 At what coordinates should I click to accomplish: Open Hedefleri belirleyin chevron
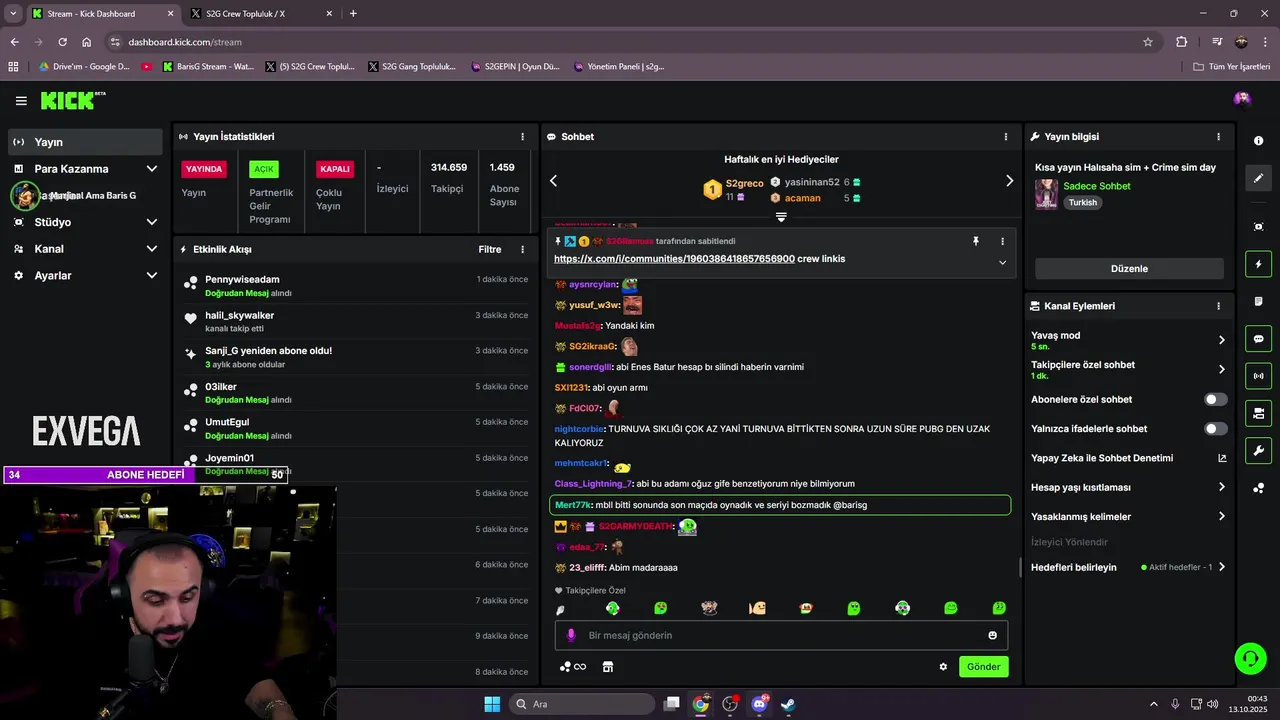(x=1221, y=567)
